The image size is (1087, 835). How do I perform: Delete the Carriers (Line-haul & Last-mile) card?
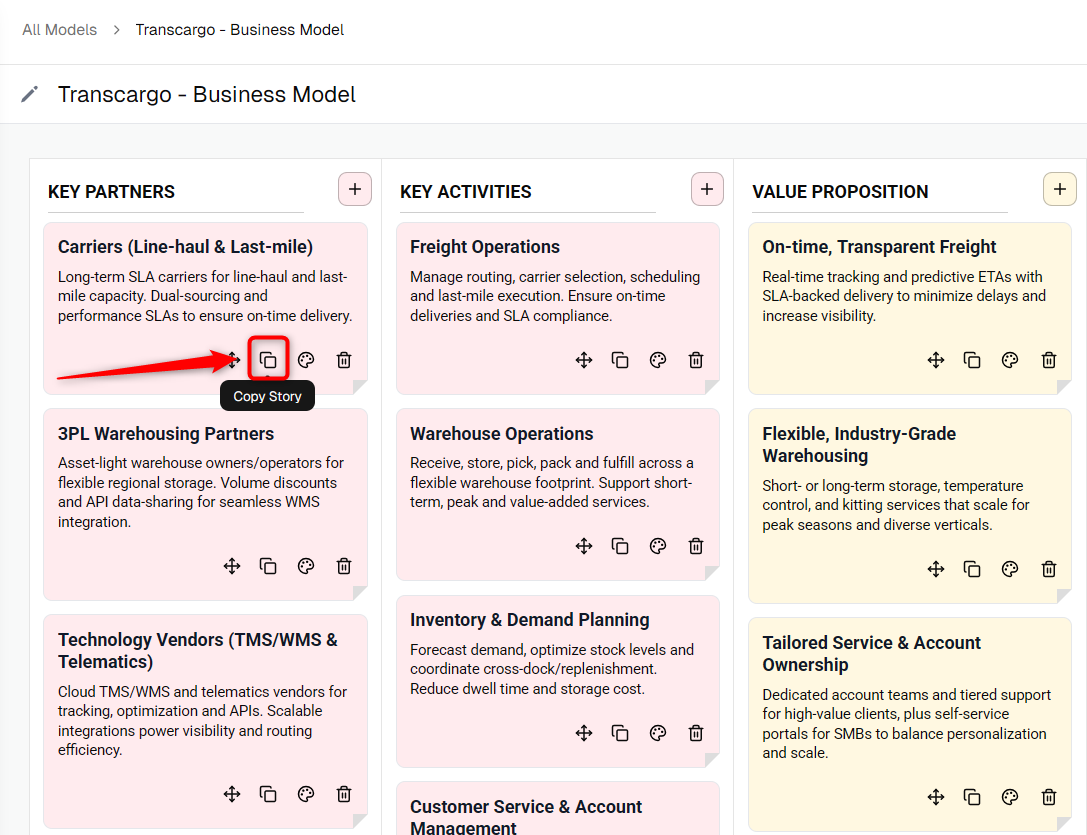click(x=344, y=360)
